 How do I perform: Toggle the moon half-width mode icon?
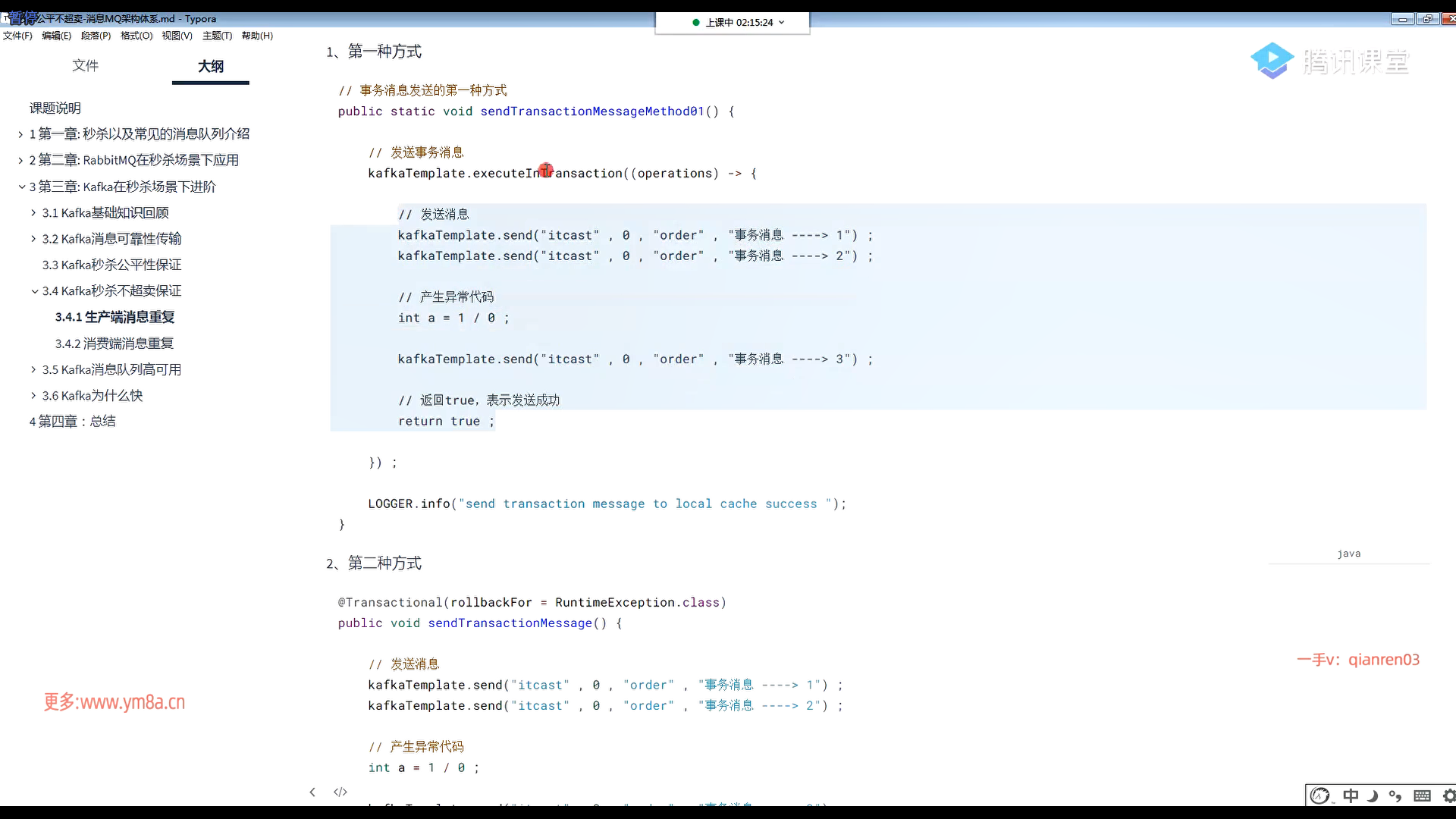1373,795
